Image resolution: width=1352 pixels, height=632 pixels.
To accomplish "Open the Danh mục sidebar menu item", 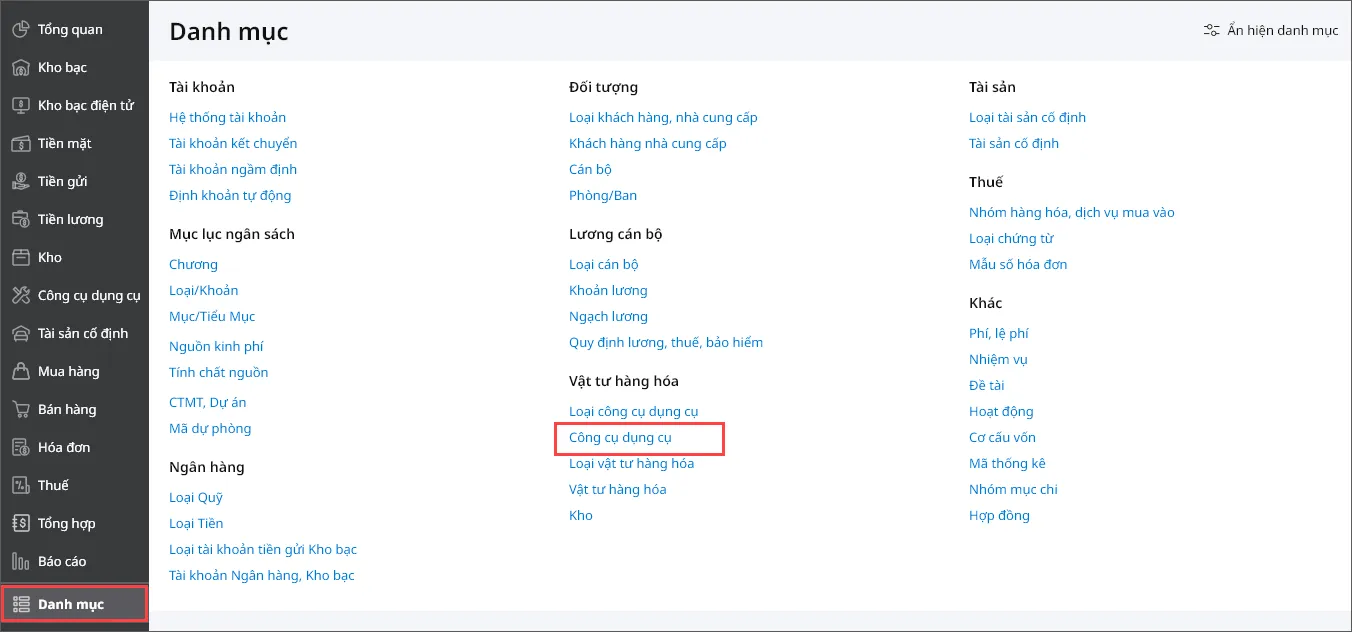I will click(x=71, y=604).
